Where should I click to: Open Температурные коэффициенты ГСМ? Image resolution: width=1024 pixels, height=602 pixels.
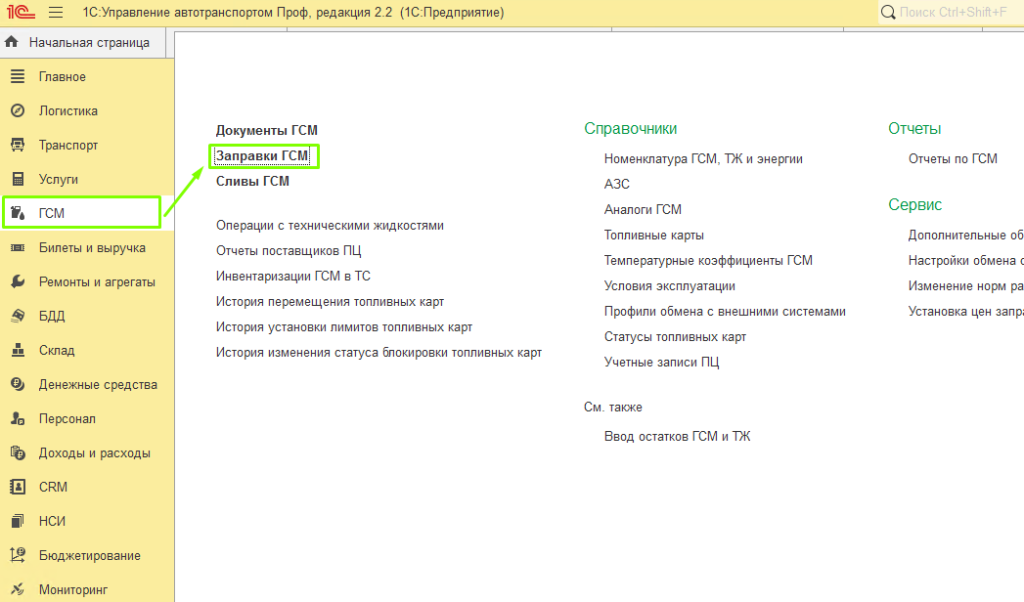pyautogui.click(x=709, y=261)
